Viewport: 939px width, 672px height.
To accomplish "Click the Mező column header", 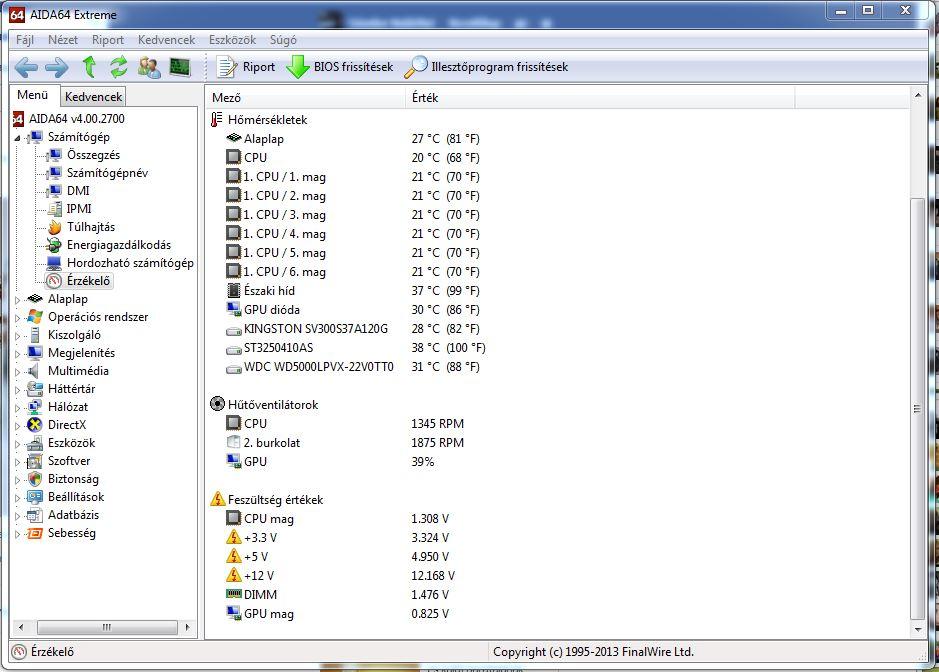I will [307, 98].
